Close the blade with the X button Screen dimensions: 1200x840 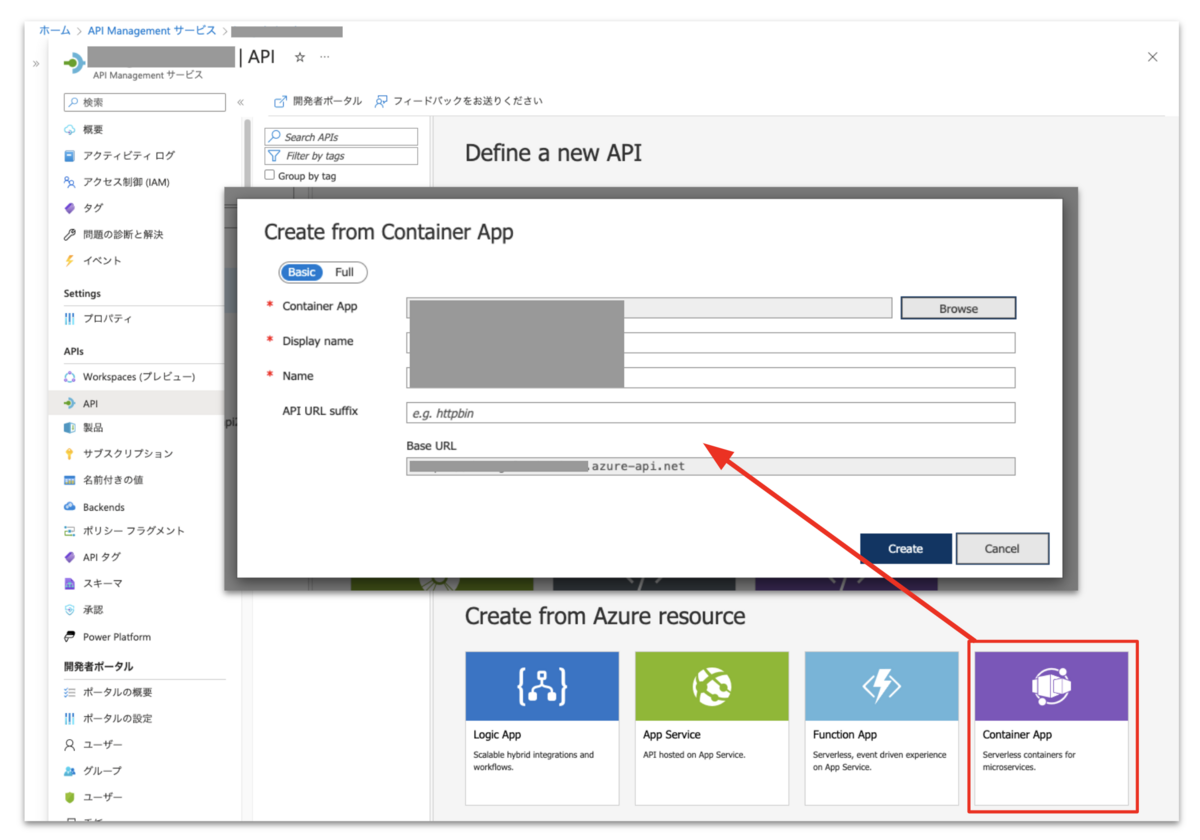[1153, 57]
